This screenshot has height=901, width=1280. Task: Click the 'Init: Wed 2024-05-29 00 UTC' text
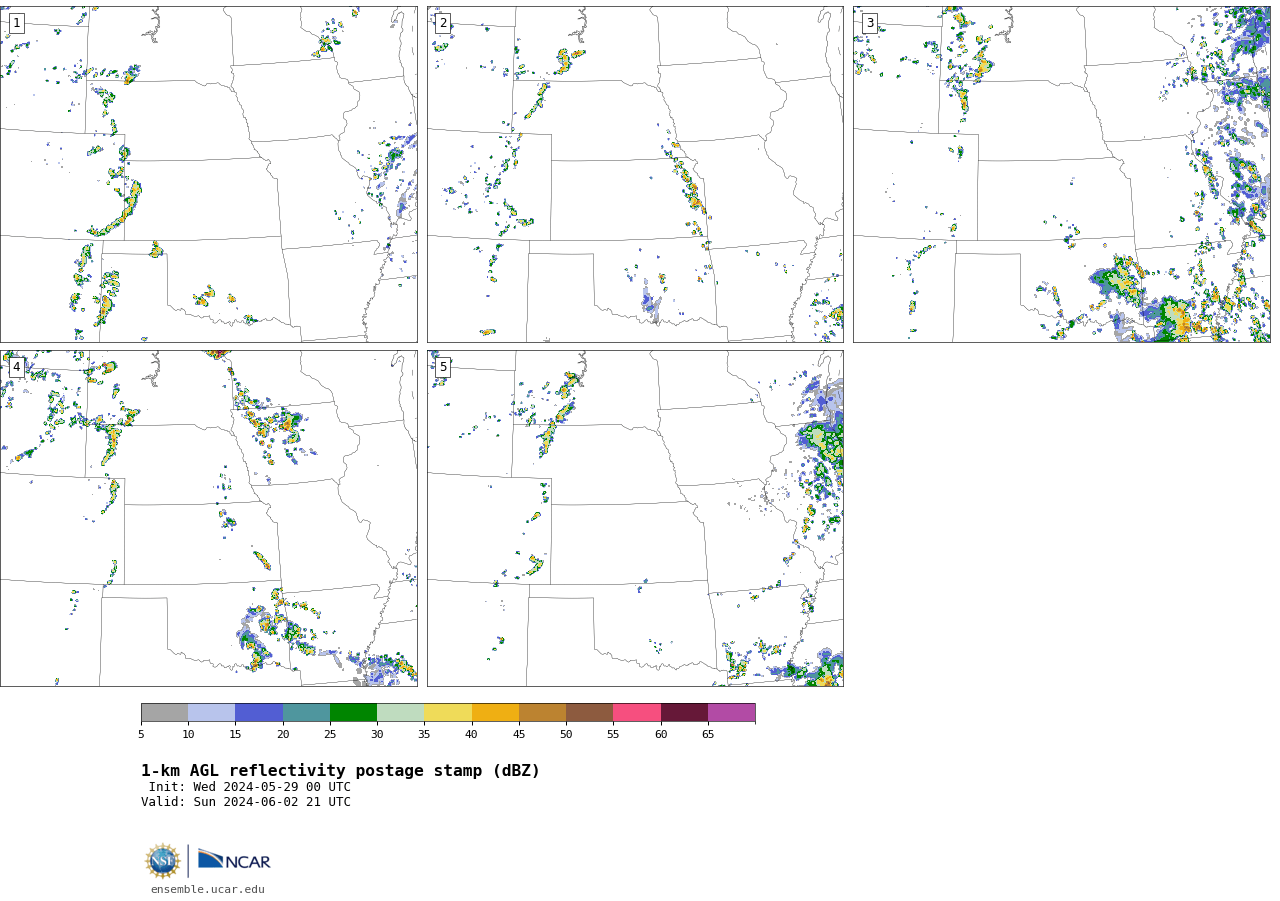pyautogui.click(x=250, y=787)
